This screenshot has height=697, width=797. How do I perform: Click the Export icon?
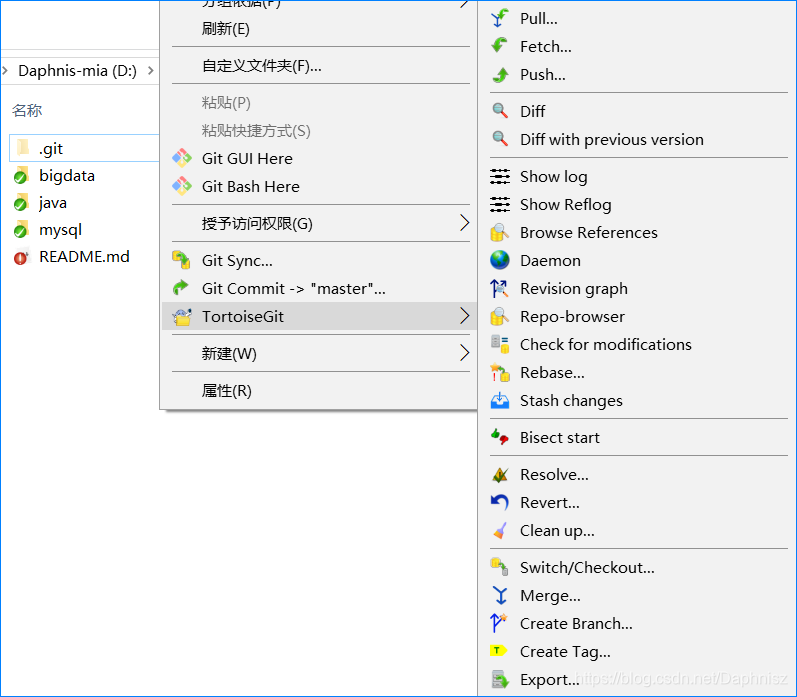pyautogui.click(x=500, y=680)
